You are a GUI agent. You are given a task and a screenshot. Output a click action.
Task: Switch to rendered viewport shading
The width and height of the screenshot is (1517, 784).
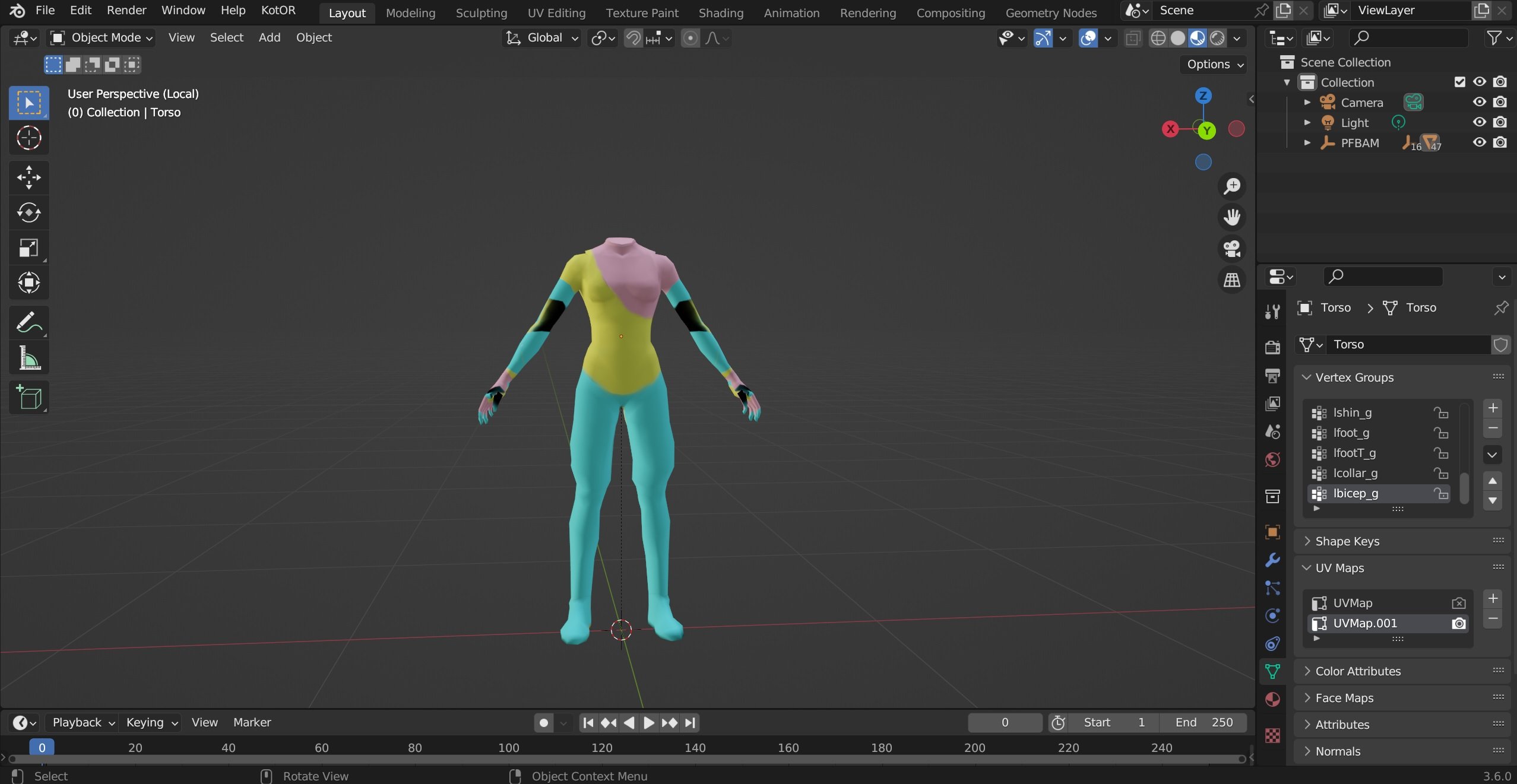click(x=1217, y=38)
